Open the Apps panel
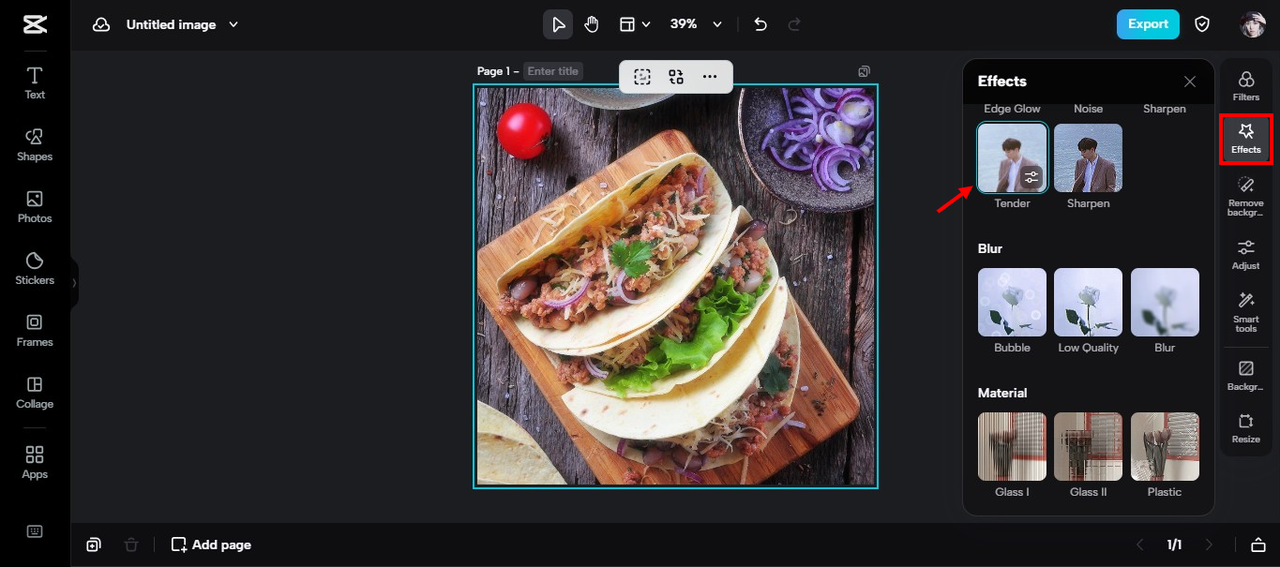Viewport: 1280px width, 567px height. tap(35, 463)
